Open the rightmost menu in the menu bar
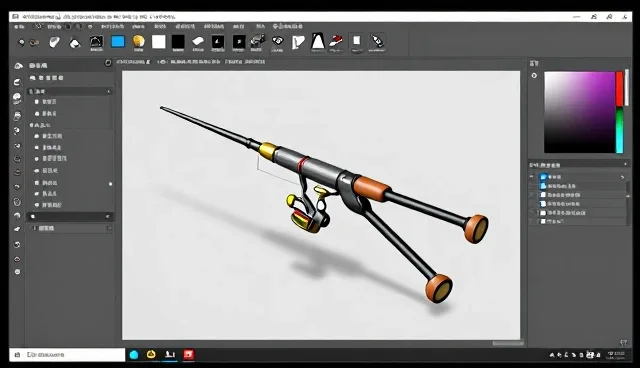 [288, 26]
